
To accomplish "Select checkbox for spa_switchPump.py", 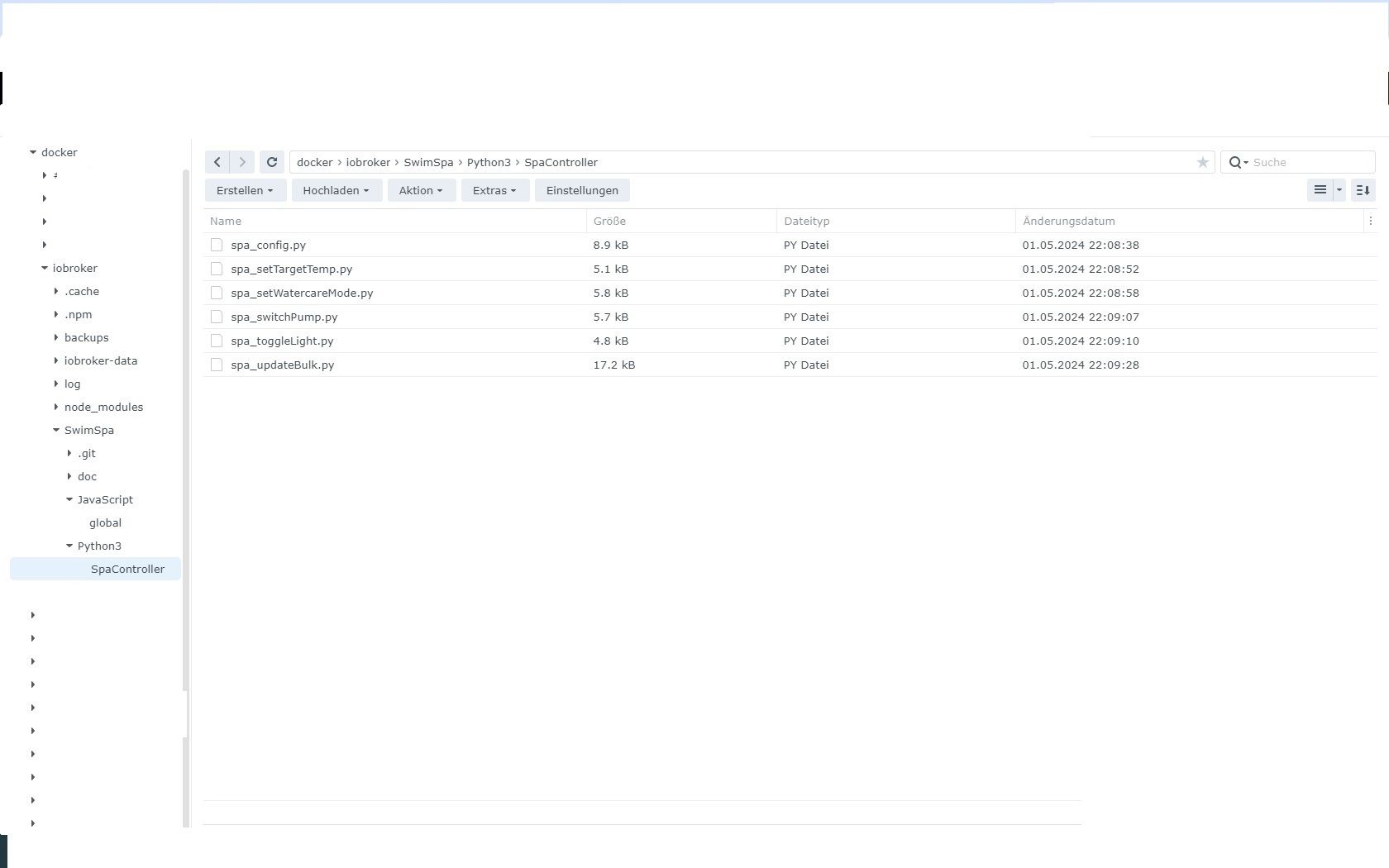I will pos(217,317).
